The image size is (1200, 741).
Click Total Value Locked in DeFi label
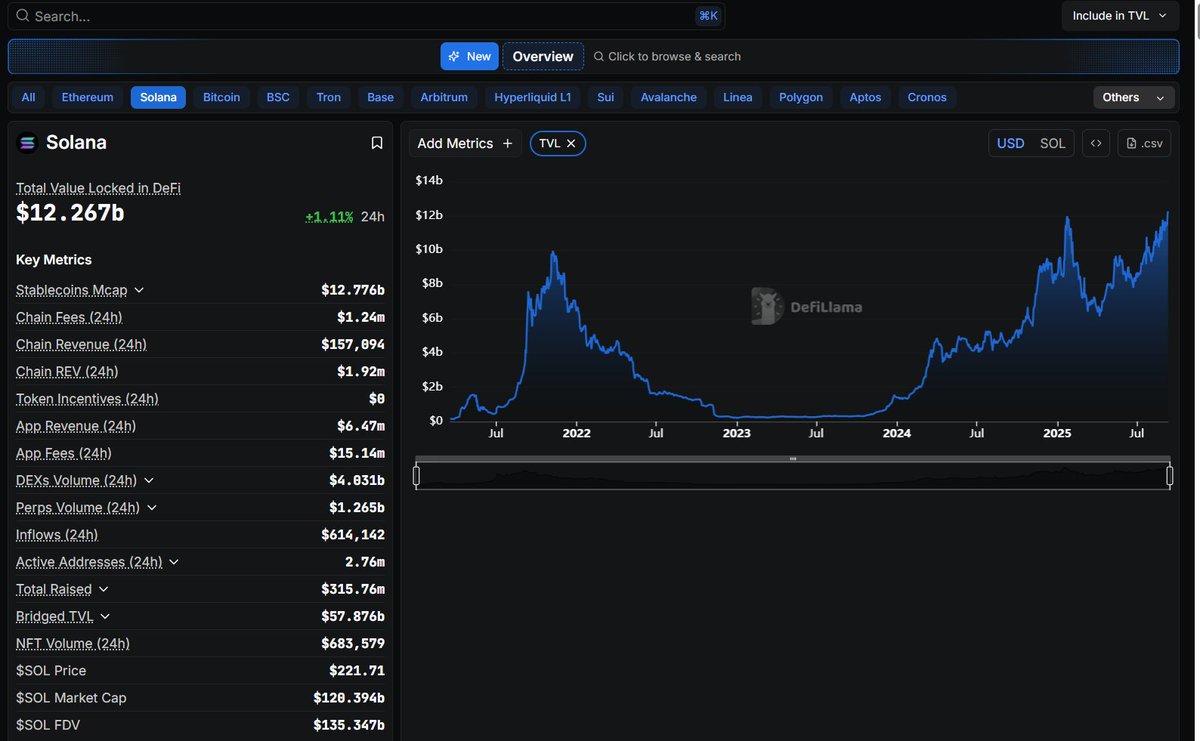[98, 188]
